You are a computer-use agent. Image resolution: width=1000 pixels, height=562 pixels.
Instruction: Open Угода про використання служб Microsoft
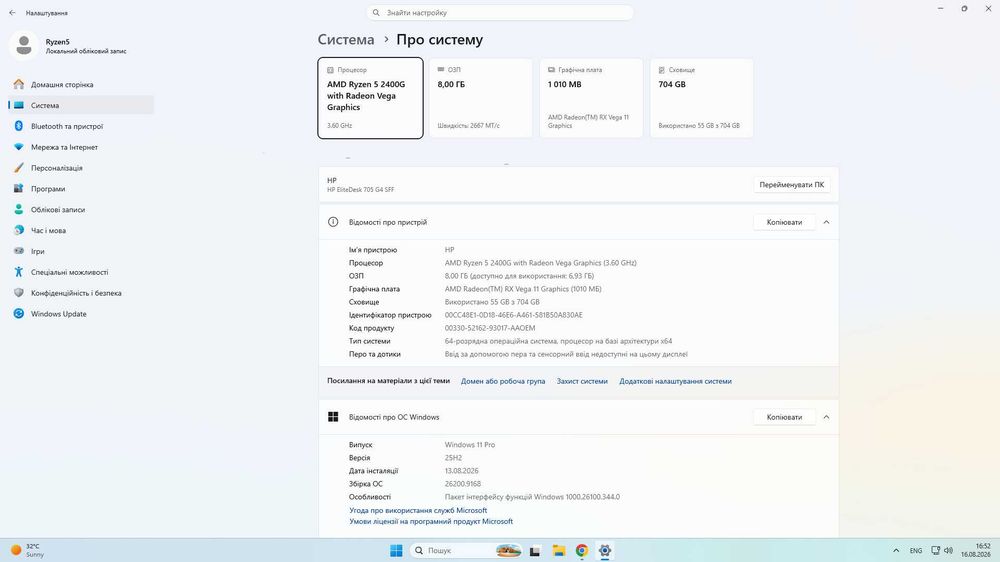click(x=418, y=510)
